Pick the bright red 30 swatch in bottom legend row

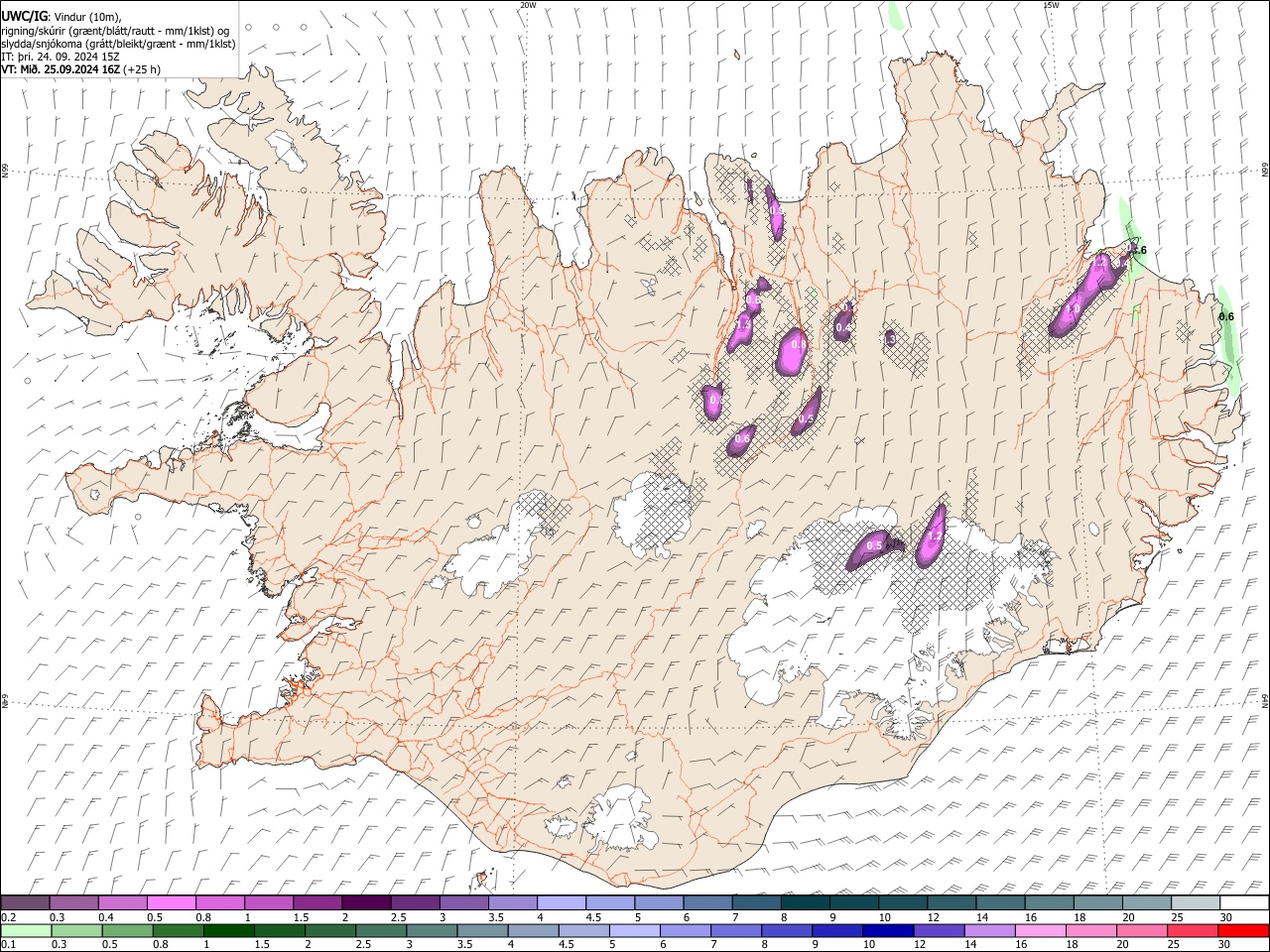pos(1243,930)
